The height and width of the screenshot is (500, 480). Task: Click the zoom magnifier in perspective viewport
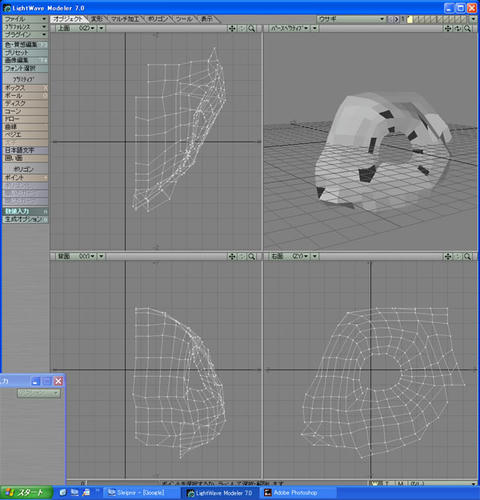468,29
